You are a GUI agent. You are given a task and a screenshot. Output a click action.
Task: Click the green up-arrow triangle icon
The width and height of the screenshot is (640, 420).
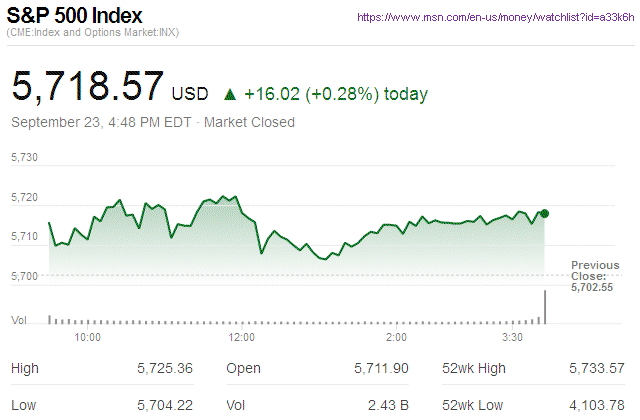[x=230, y=94]
